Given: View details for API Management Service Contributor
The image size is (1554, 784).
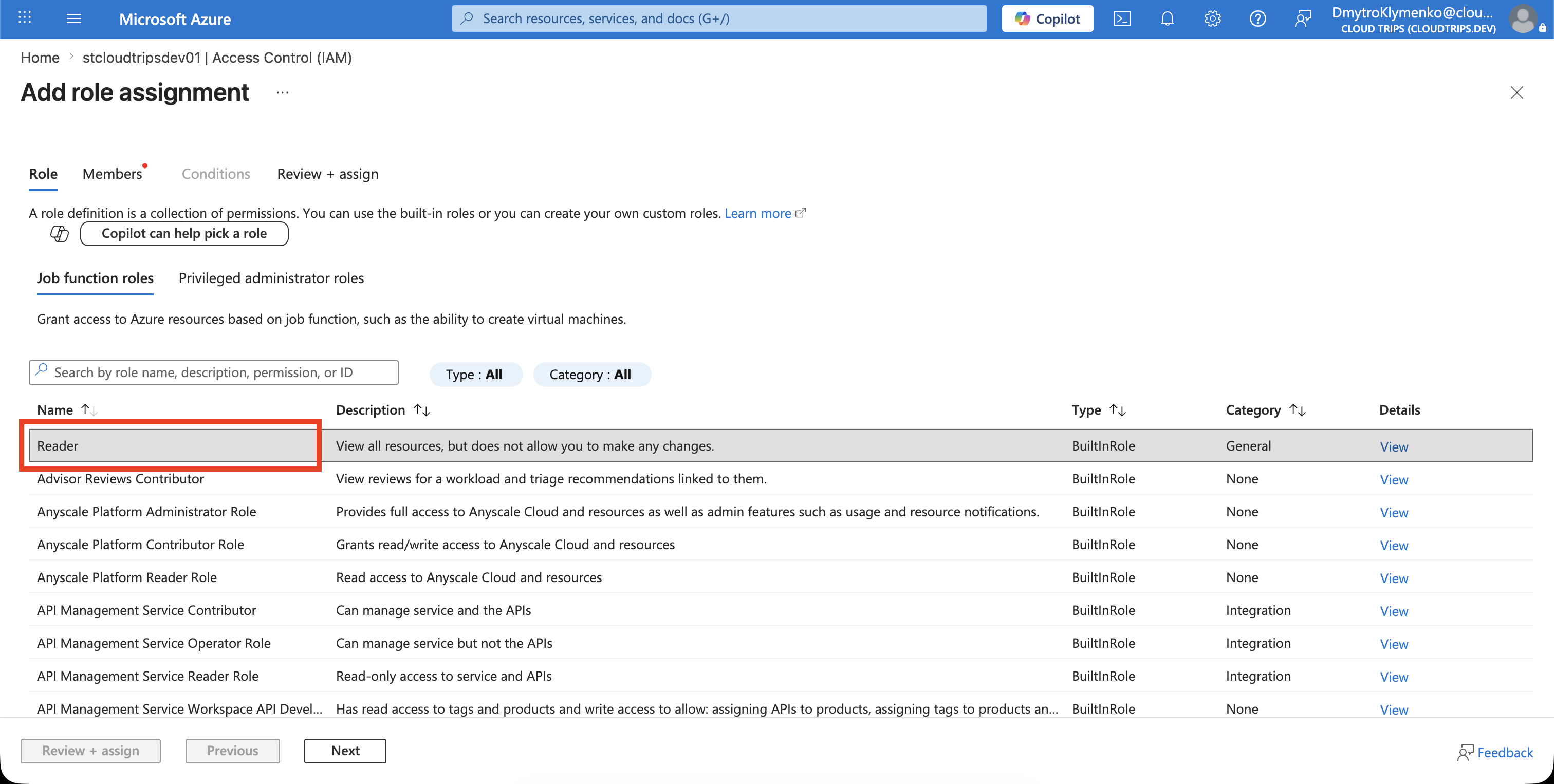Looking at the screenshot, I should 1394,611.
